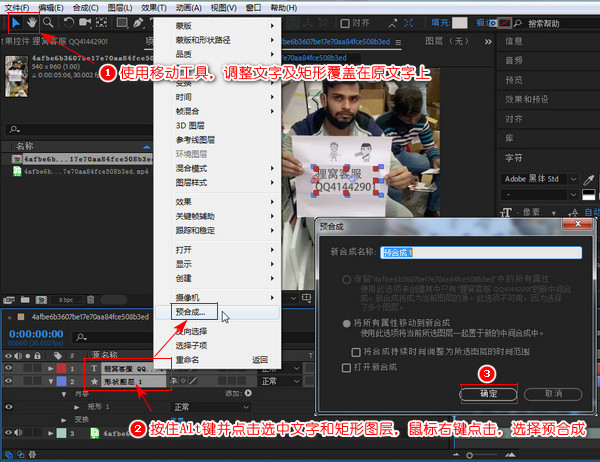Open the 正常 blend mode dropdown for layer 2
600x462 pixels.
pos(280,381)
